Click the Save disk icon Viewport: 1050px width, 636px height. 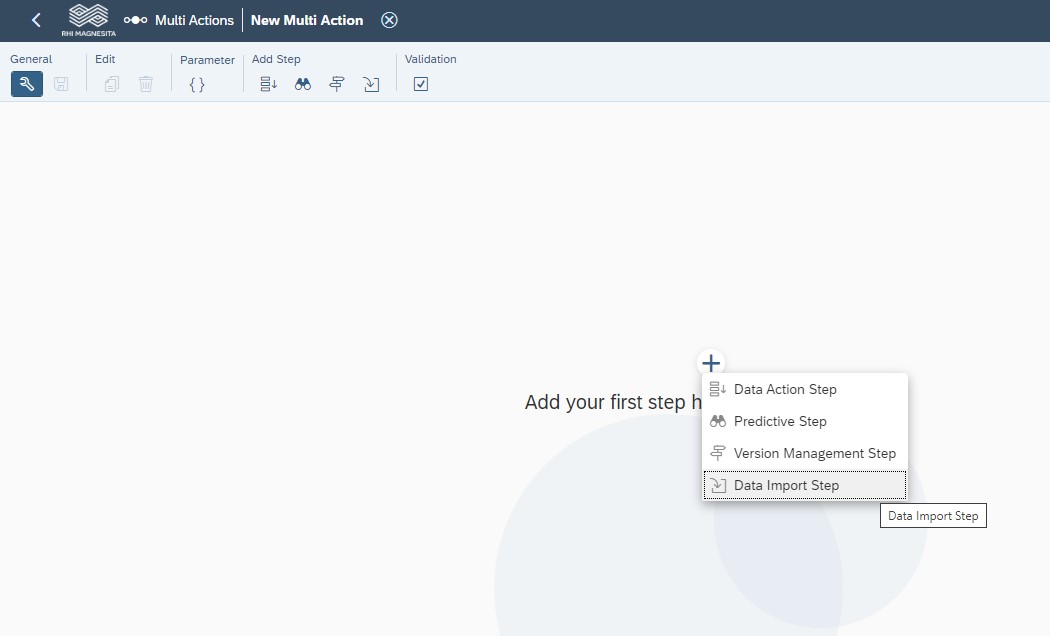coord(61,85)
